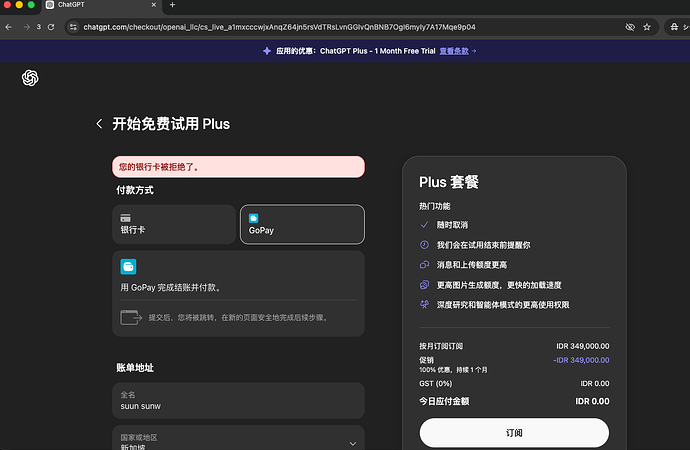Switch to the ChatGPT browser tab

pos(102,5)
